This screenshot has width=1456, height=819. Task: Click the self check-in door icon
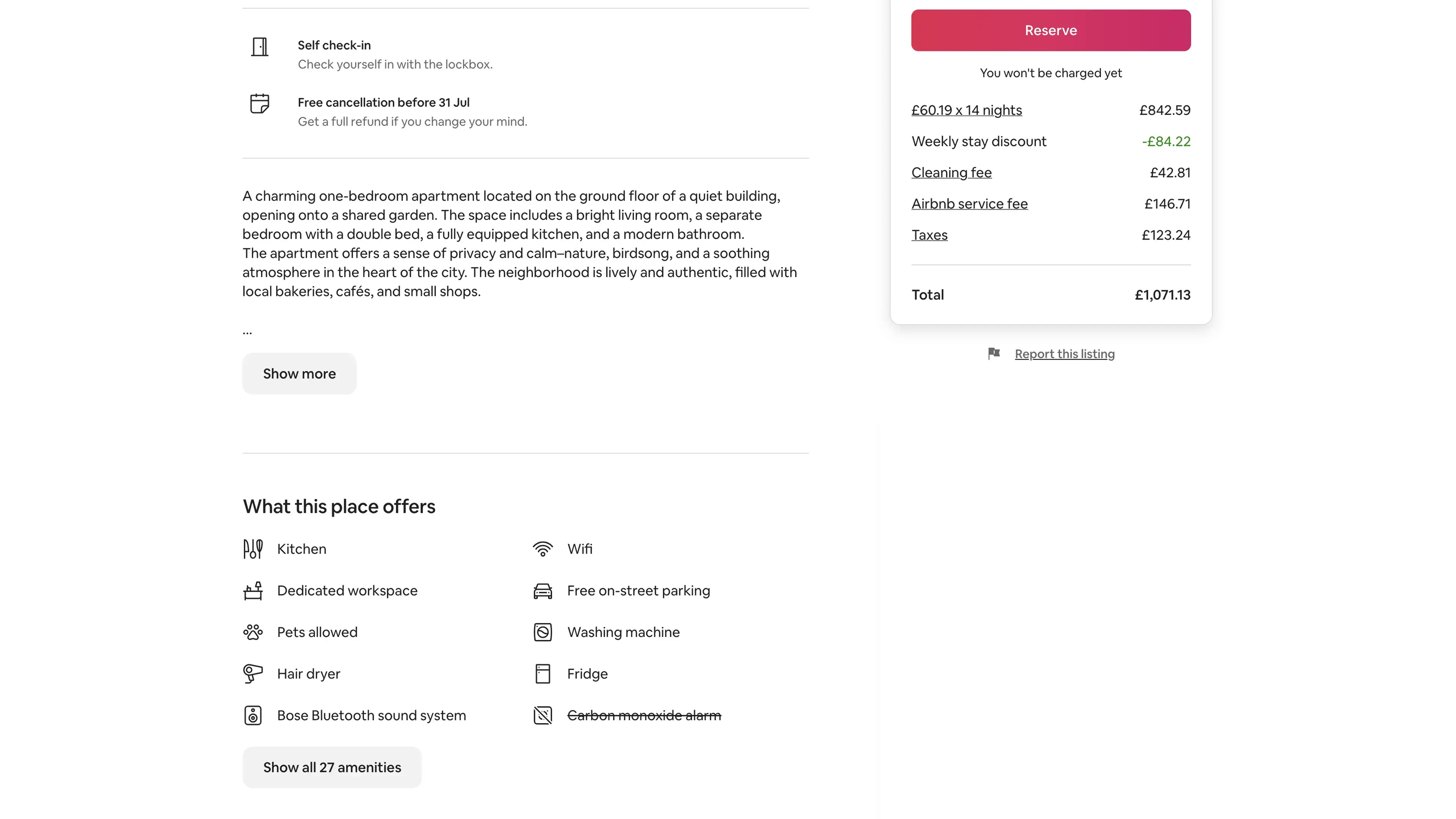pyautogui.click(x=259, y=47)
